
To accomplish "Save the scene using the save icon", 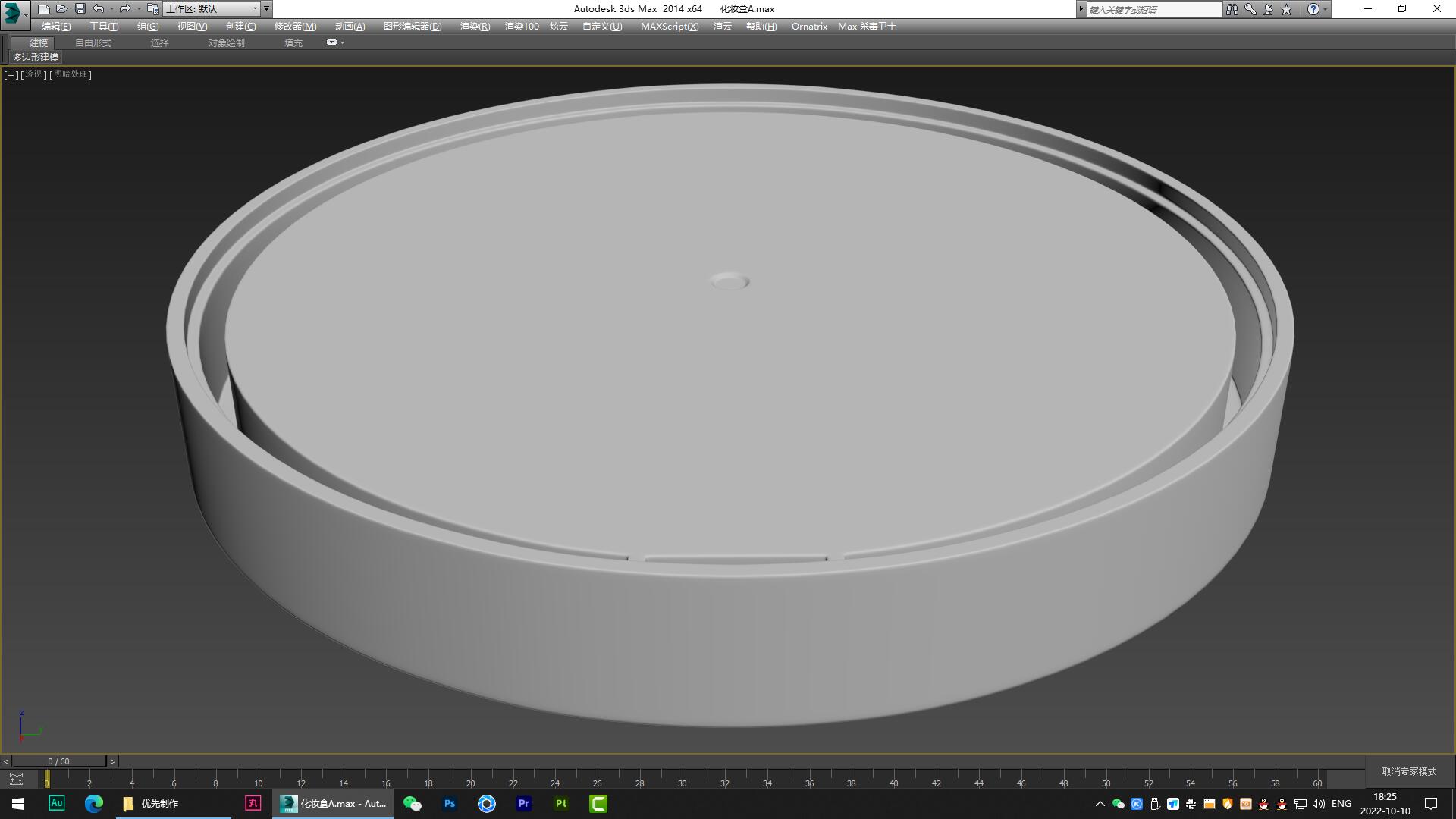I will tap(80, 9).
